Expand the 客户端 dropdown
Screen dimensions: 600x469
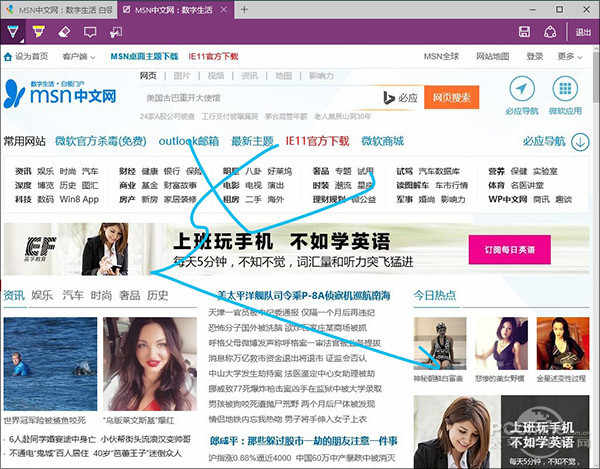click(78, 57)
